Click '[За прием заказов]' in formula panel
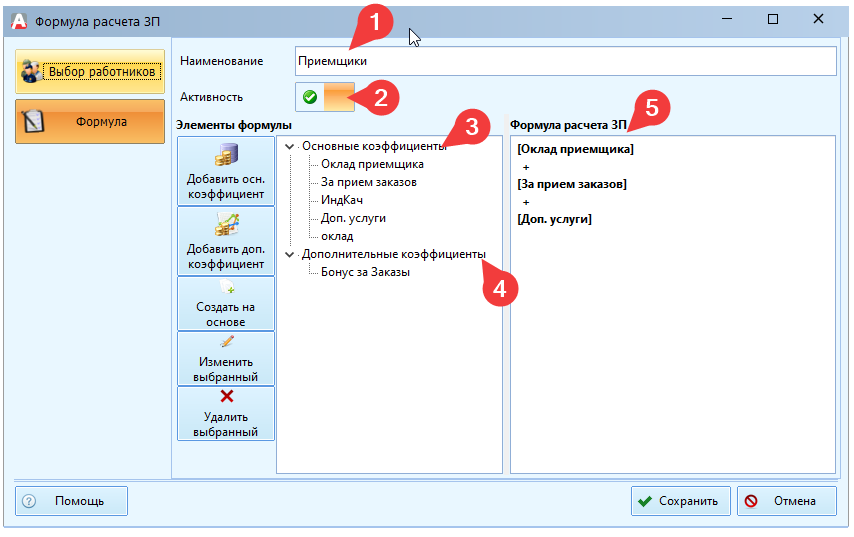 point(571,184)
